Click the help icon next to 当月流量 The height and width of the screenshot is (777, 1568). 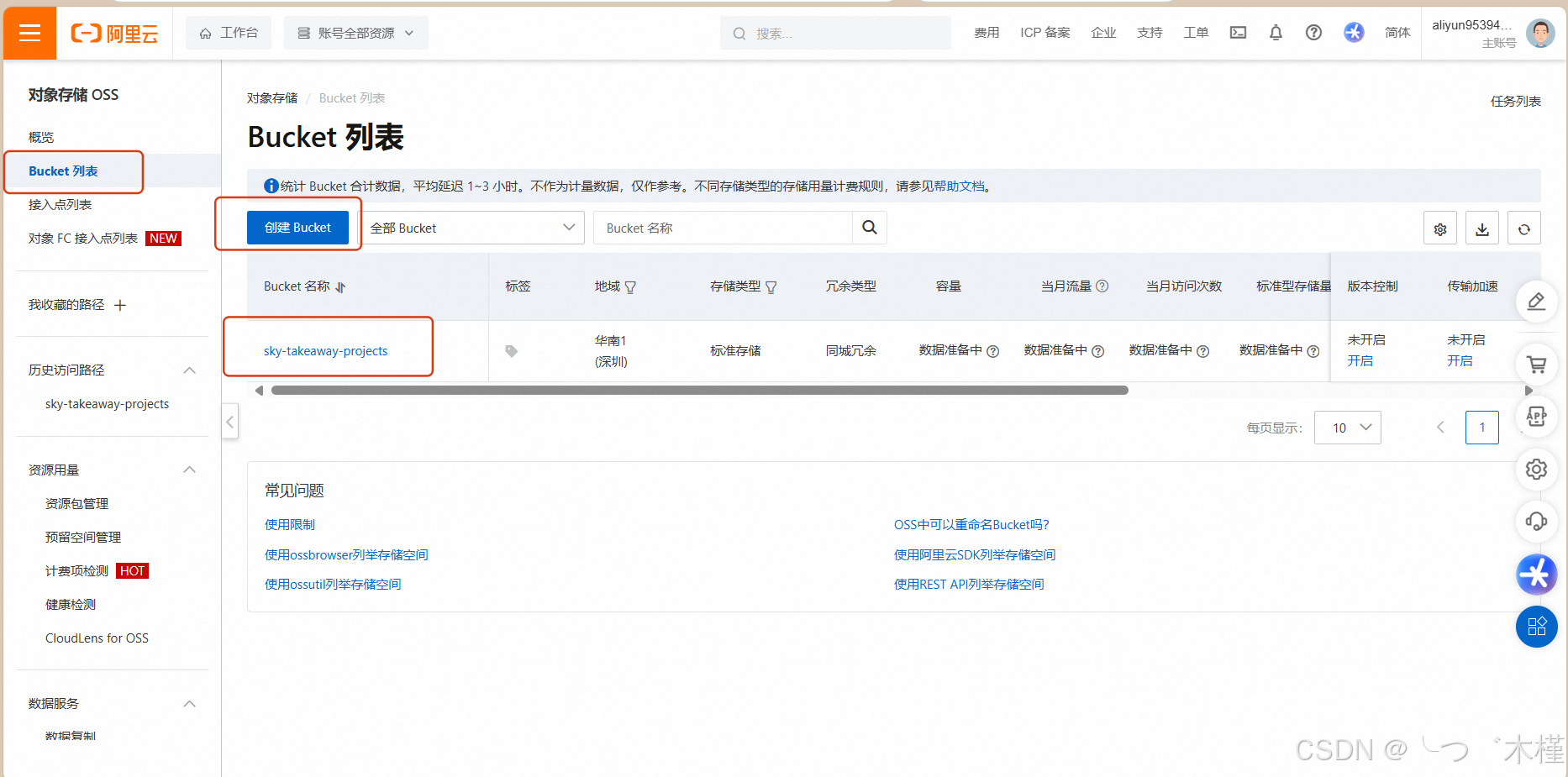click(x=1102, y=286)
